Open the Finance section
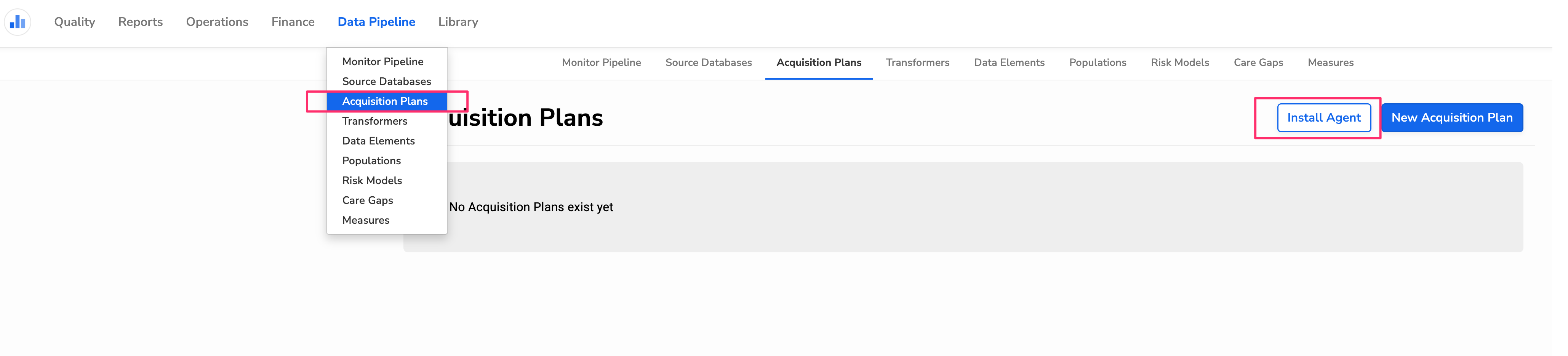This screenshot has width=1568, height=356. 293,21
